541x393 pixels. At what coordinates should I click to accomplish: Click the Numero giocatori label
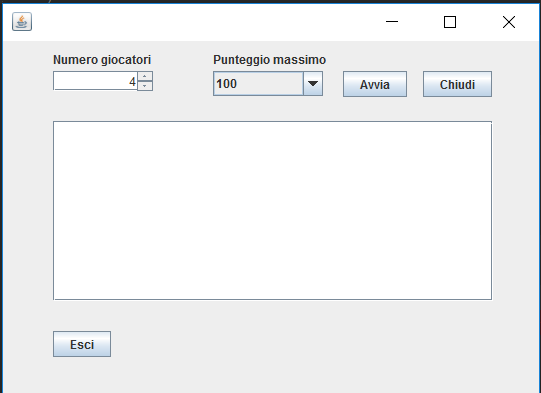click(x=102, y=60)
